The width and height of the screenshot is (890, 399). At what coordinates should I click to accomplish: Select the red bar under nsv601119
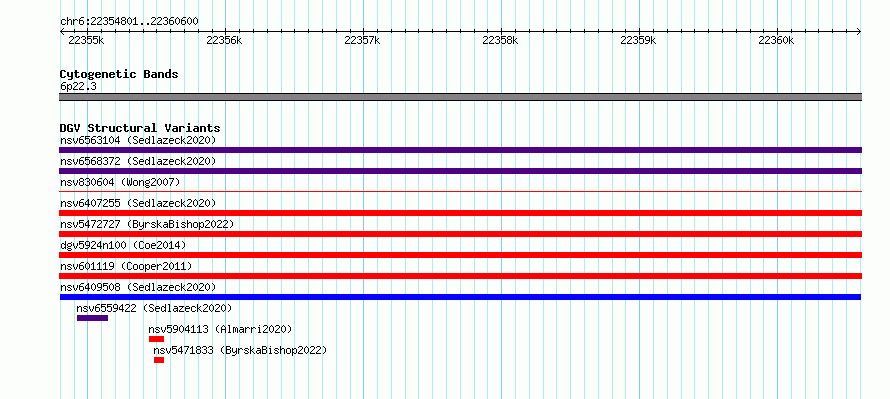click(x=460, y=276)
